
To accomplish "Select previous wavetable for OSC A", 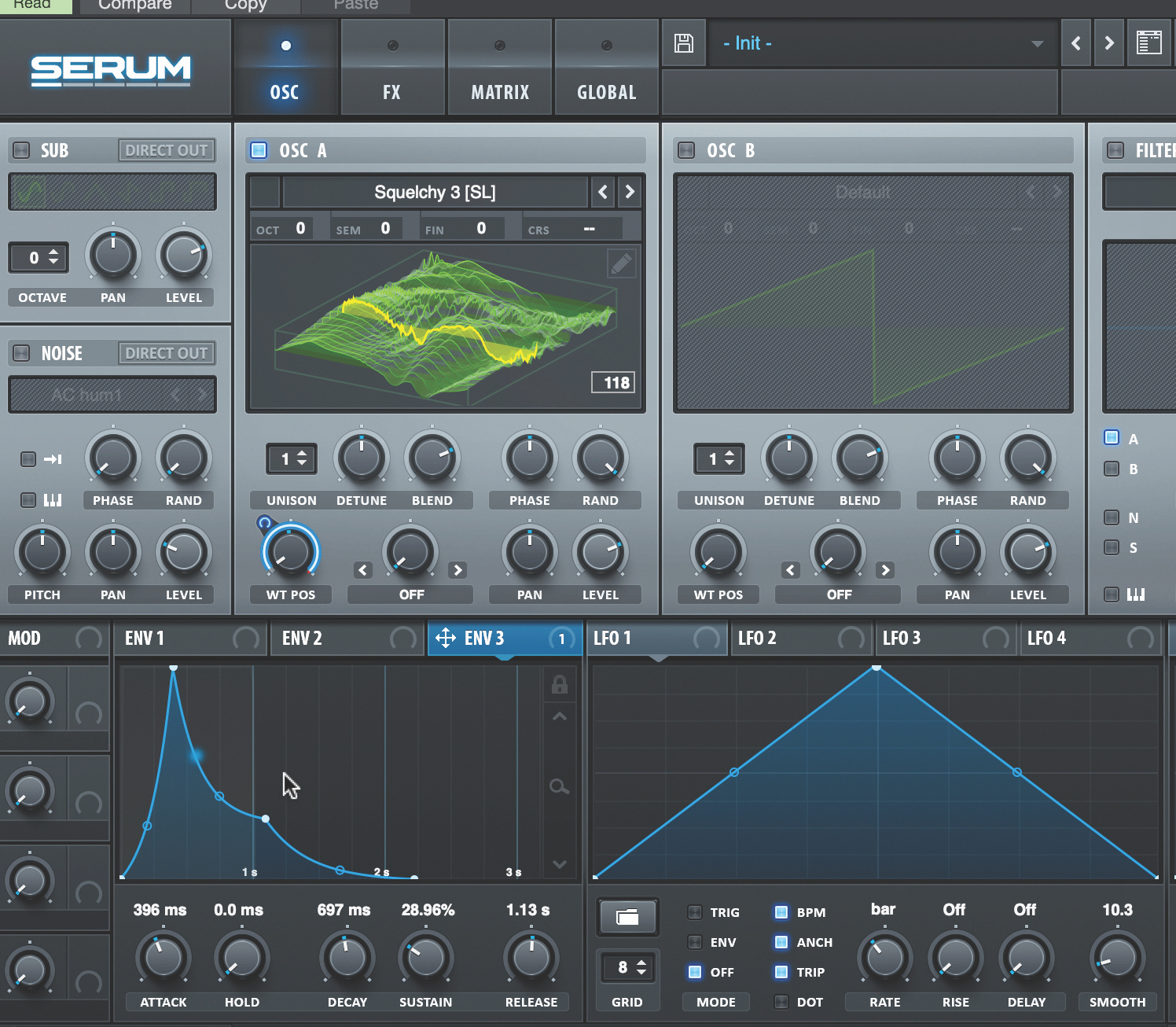I will tap(603, 192).
